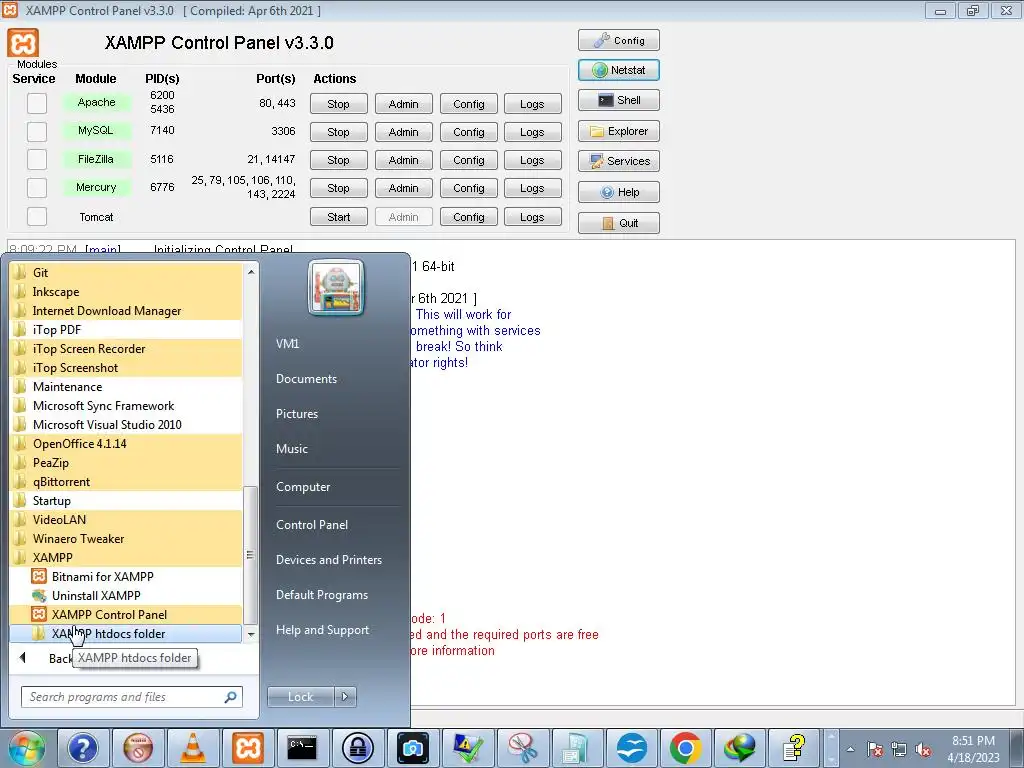Open FileZilla Config

coord(469,160)
